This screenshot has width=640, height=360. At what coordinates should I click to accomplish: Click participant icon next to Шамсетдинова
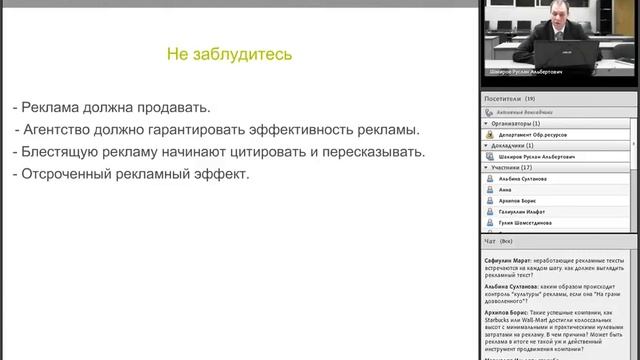pyautogui.click(x=490, y=223)
